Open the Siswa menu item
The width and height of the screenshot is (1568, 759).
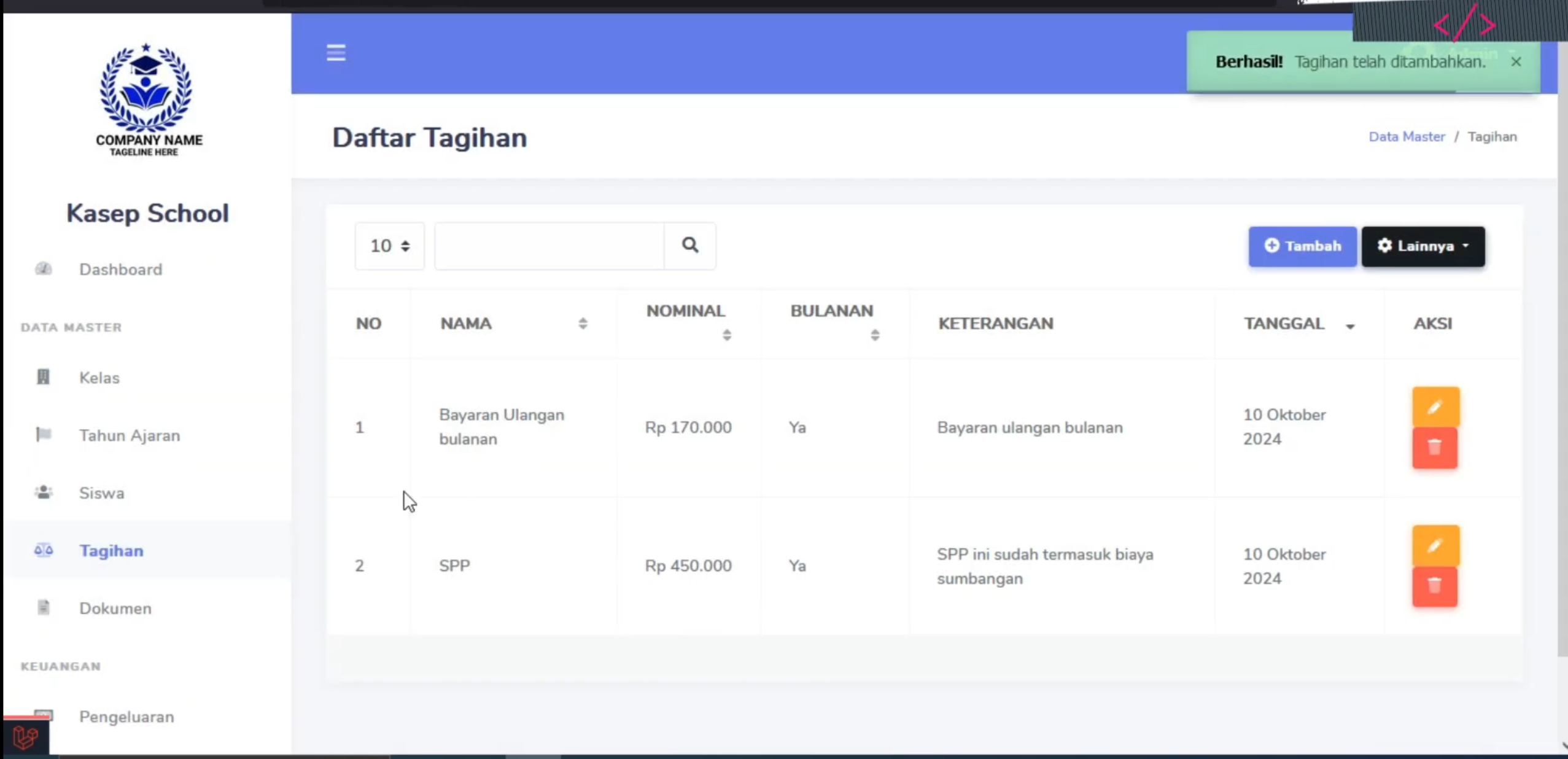(x=146, y=492)
